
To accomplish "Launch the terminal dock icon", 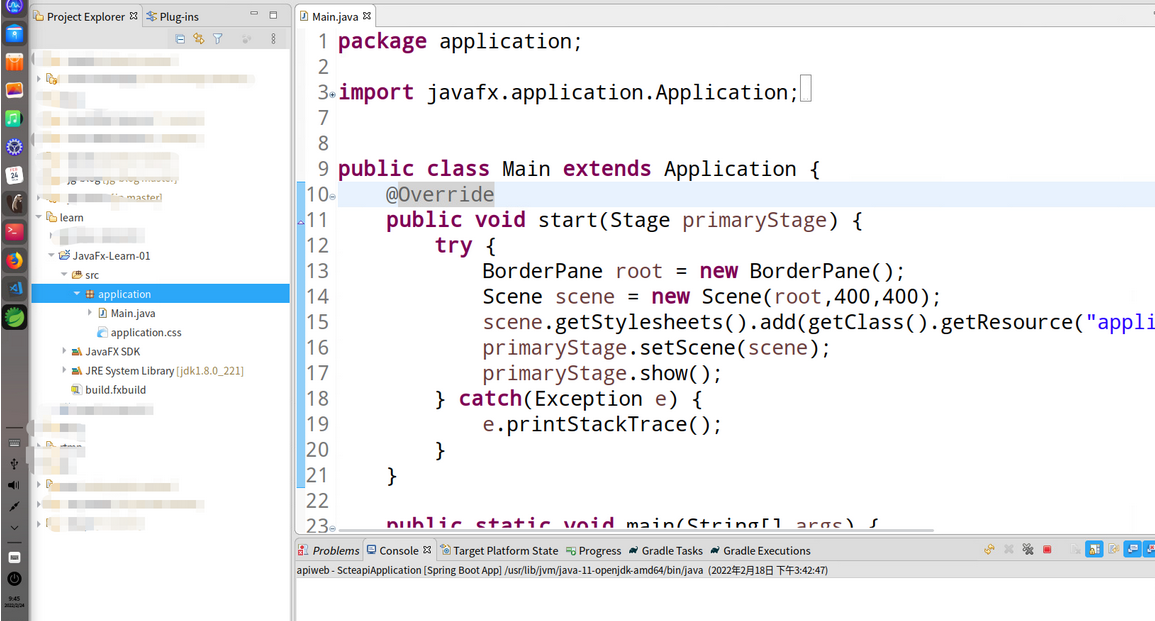I will click(x=14, y=231).
